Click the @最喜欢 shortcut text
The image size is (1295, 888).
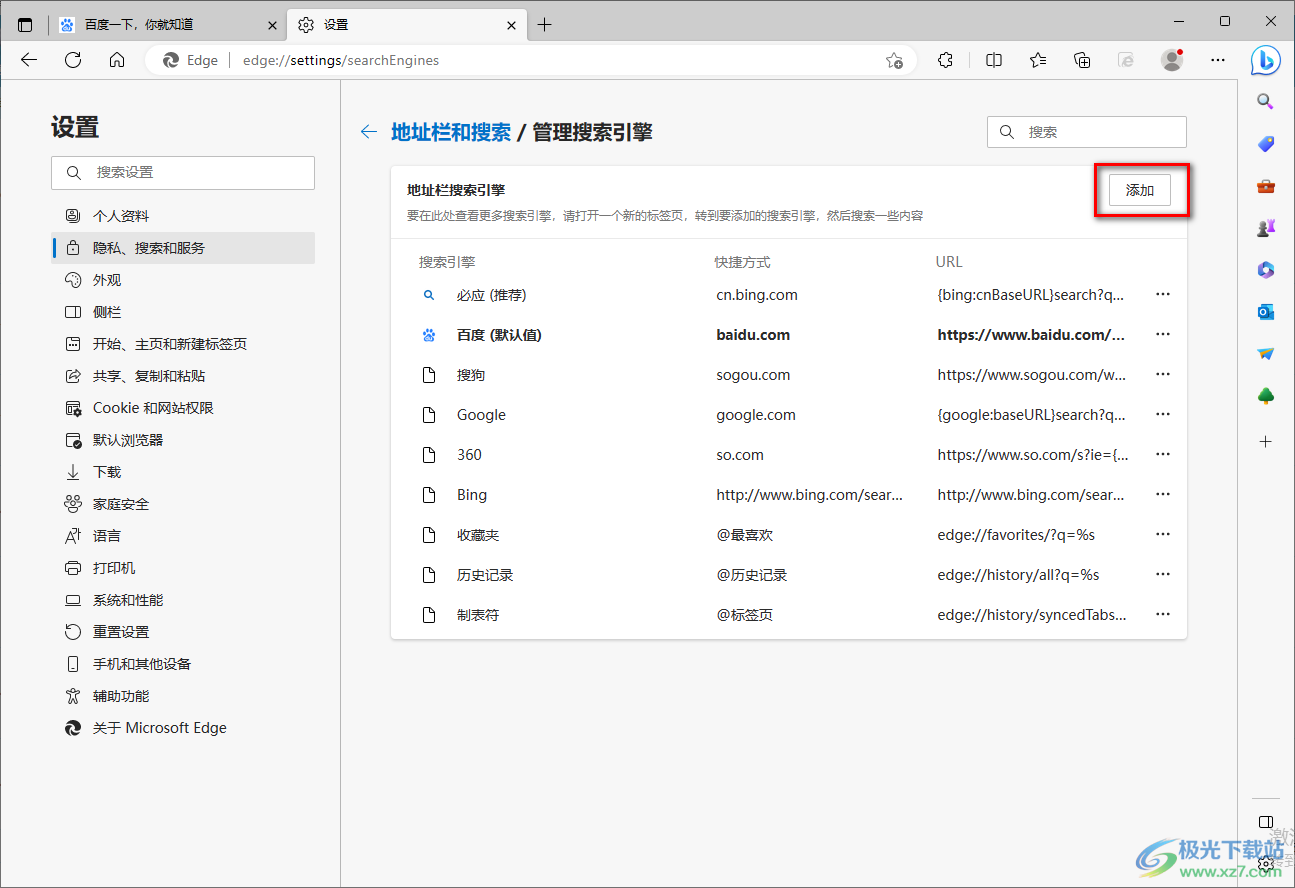click(745, 535)
